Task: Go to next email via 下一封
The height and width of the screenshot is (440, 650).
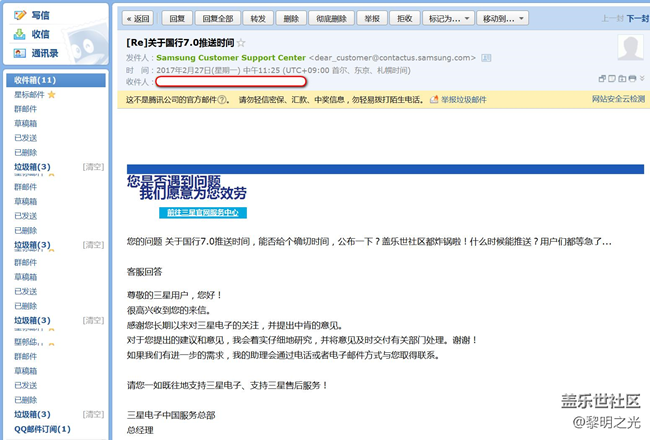Action: 638,19
